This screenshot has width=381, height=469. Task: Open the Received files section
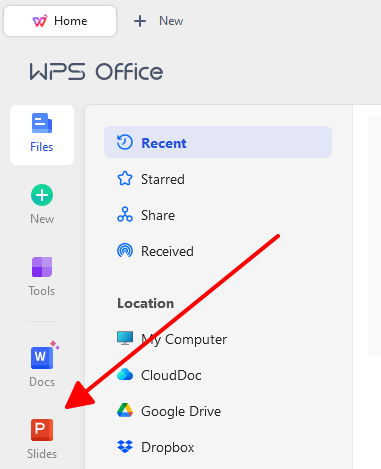[x=218, y=251]
